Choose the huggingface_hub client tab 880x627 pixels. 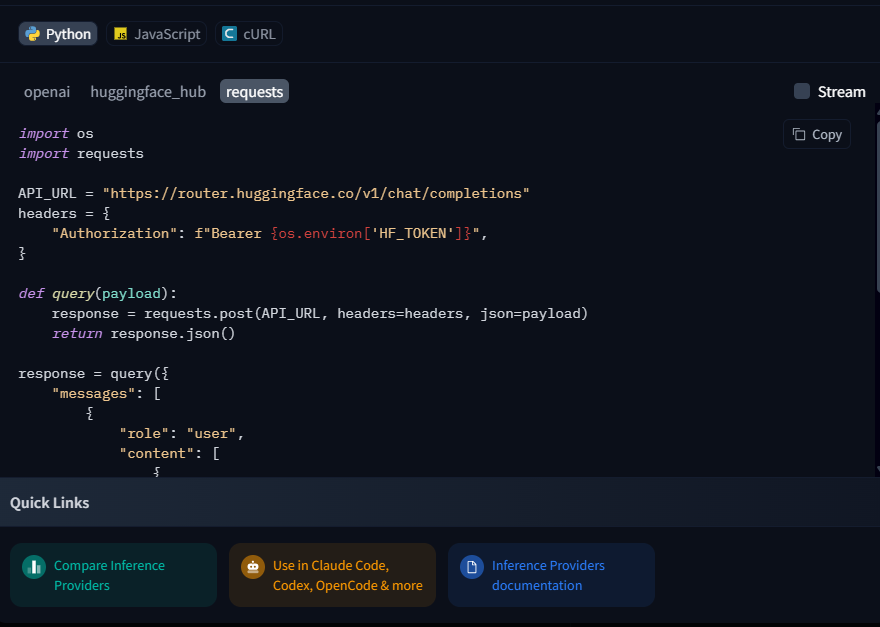click(148, 91)
